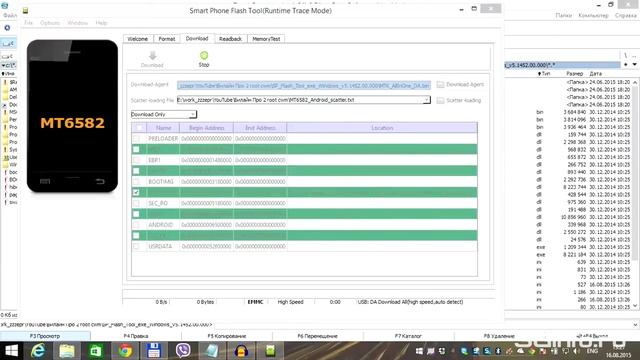
Task: Click the Flash Tool title bar app icon
Action: [25, 11]
